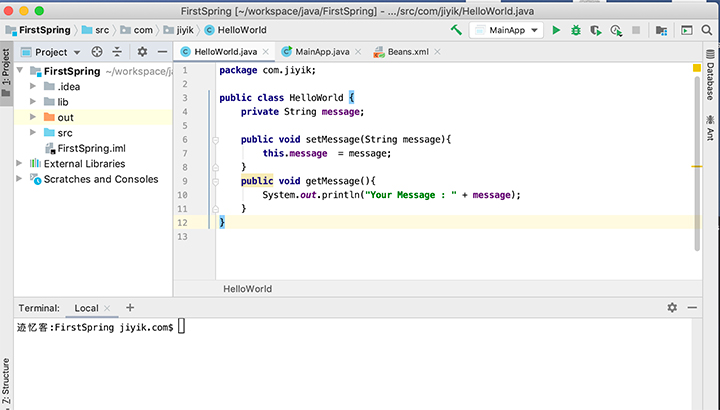Run MainApp with the green play button
The image size is (720, 410).
tap(556, 30)
